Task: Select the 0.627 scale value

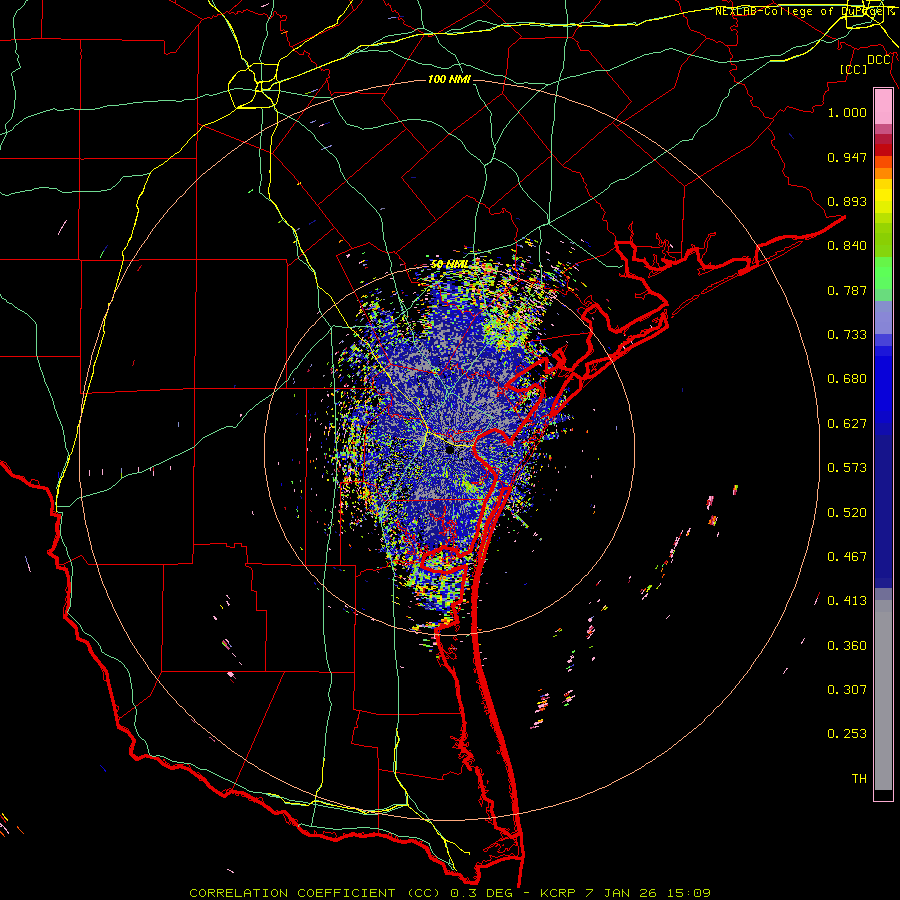Action: click(x=847, y=424)
